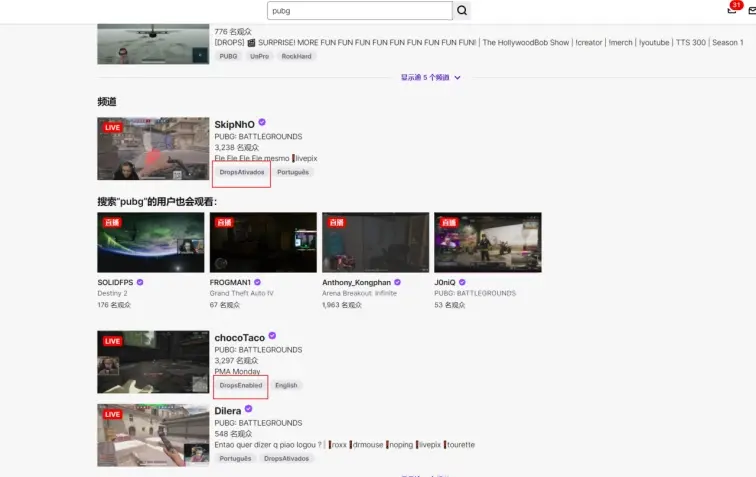
Task: Click the 3,238 viewers count under SkipNhO
Action: click(237, 148)
